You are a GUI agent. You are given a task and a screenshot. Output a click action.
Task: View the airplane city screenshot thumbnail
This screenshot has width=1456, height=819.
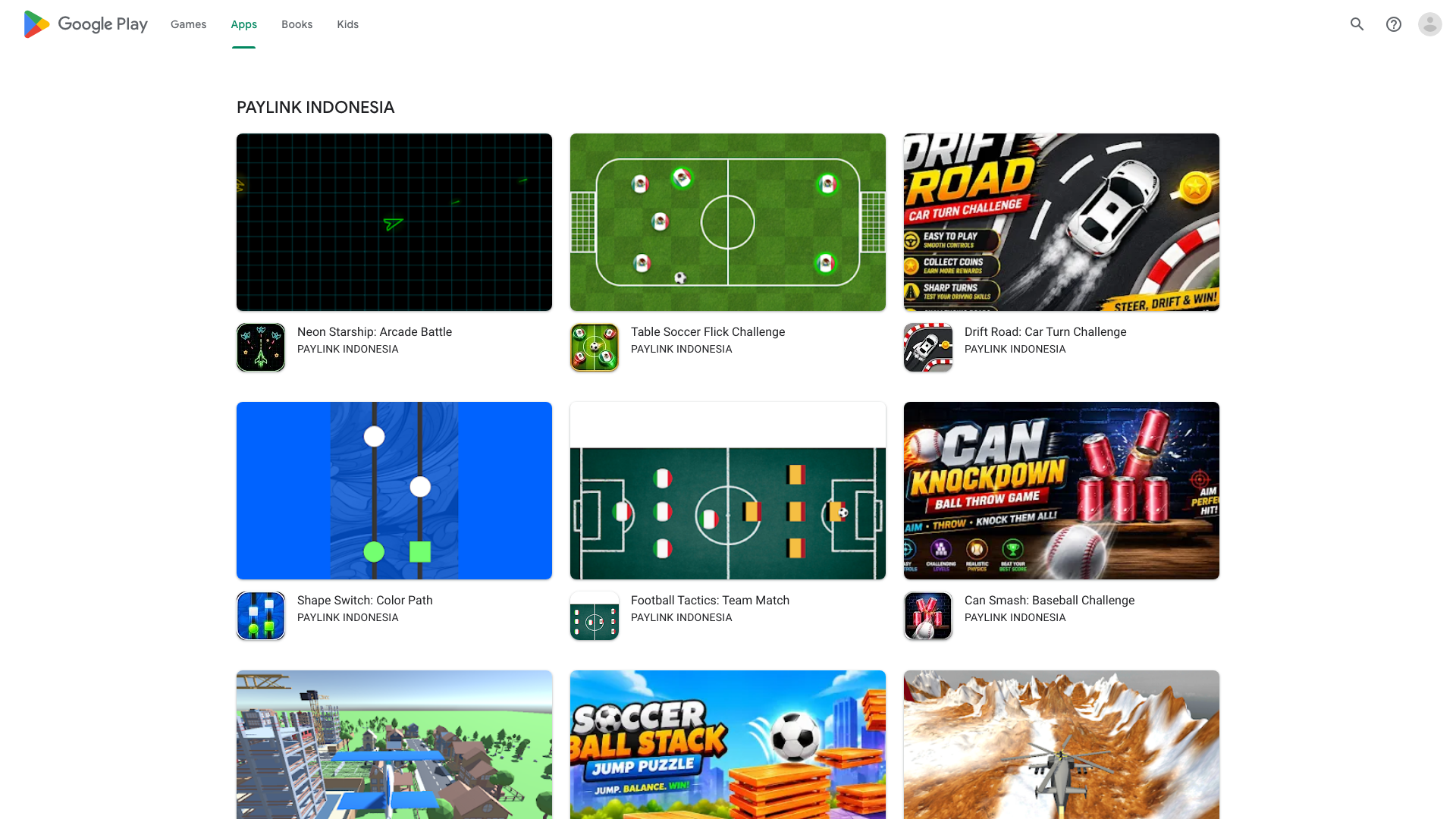pyautogui.click(x=394, y=745)
